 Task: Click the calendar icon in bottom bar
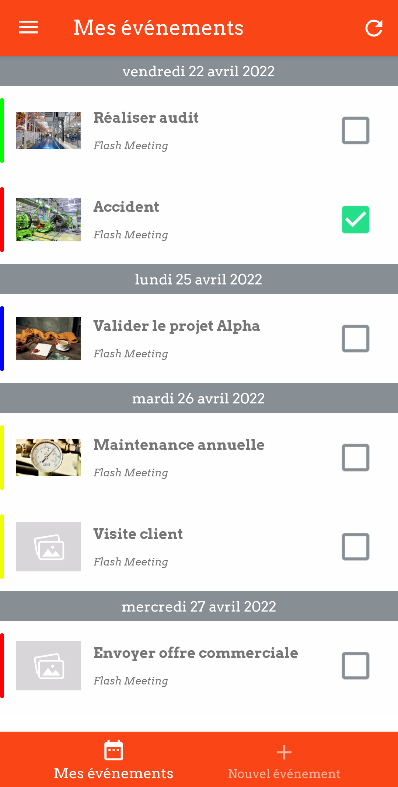[113, 751]
